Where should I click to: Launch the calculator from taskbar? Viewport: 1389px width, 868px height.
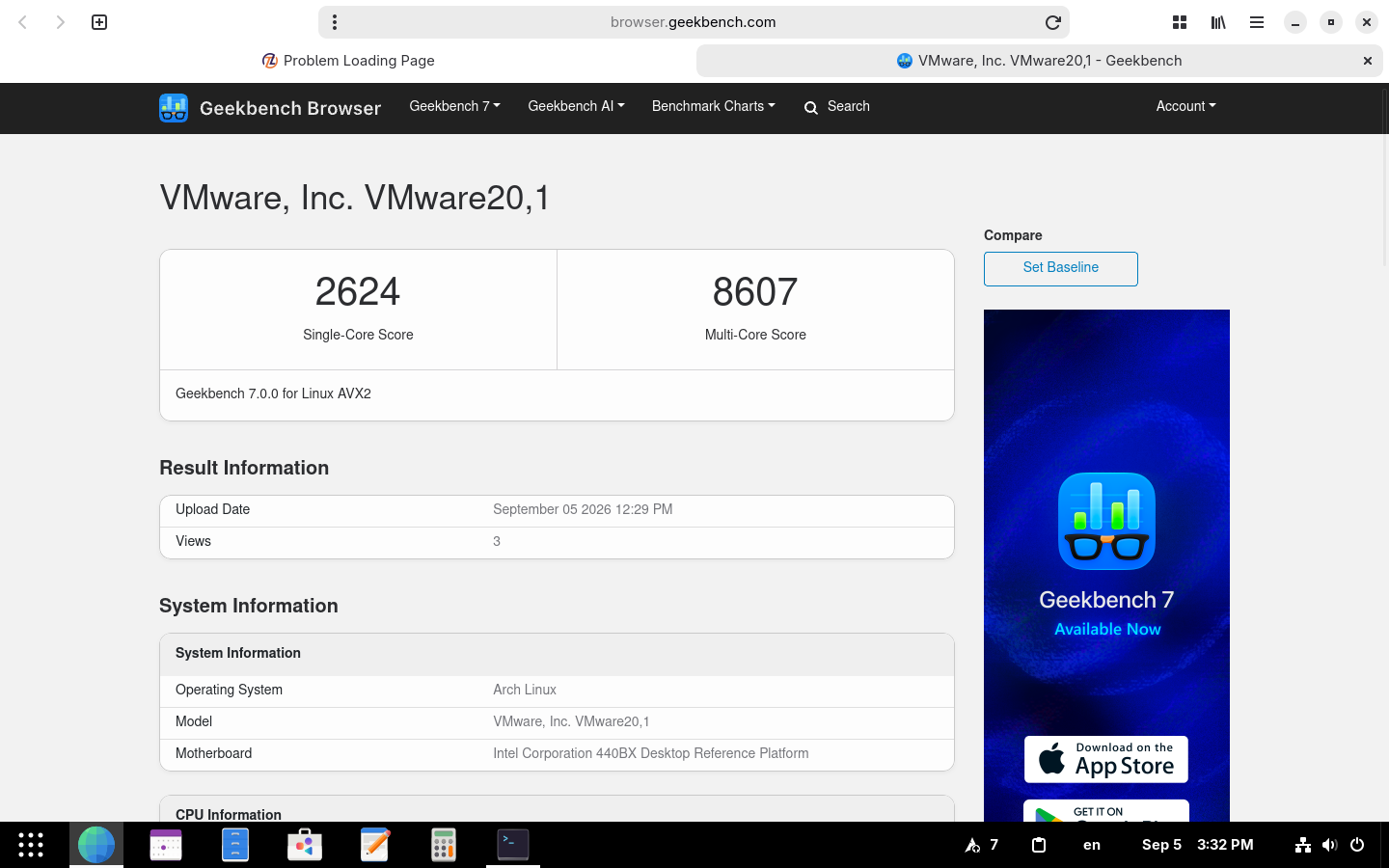click(444, 845)
